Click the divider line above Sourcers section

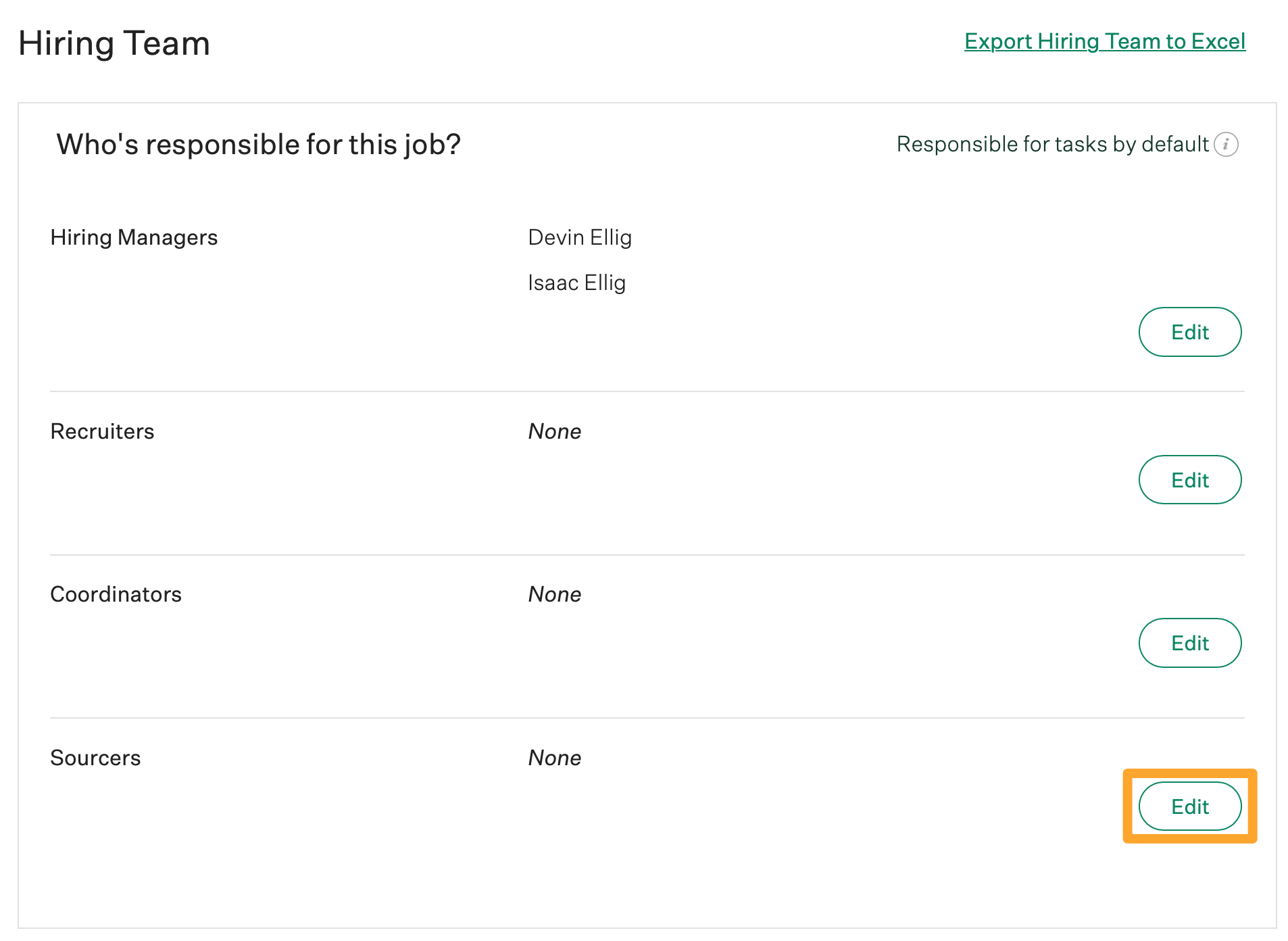(647, 718)
